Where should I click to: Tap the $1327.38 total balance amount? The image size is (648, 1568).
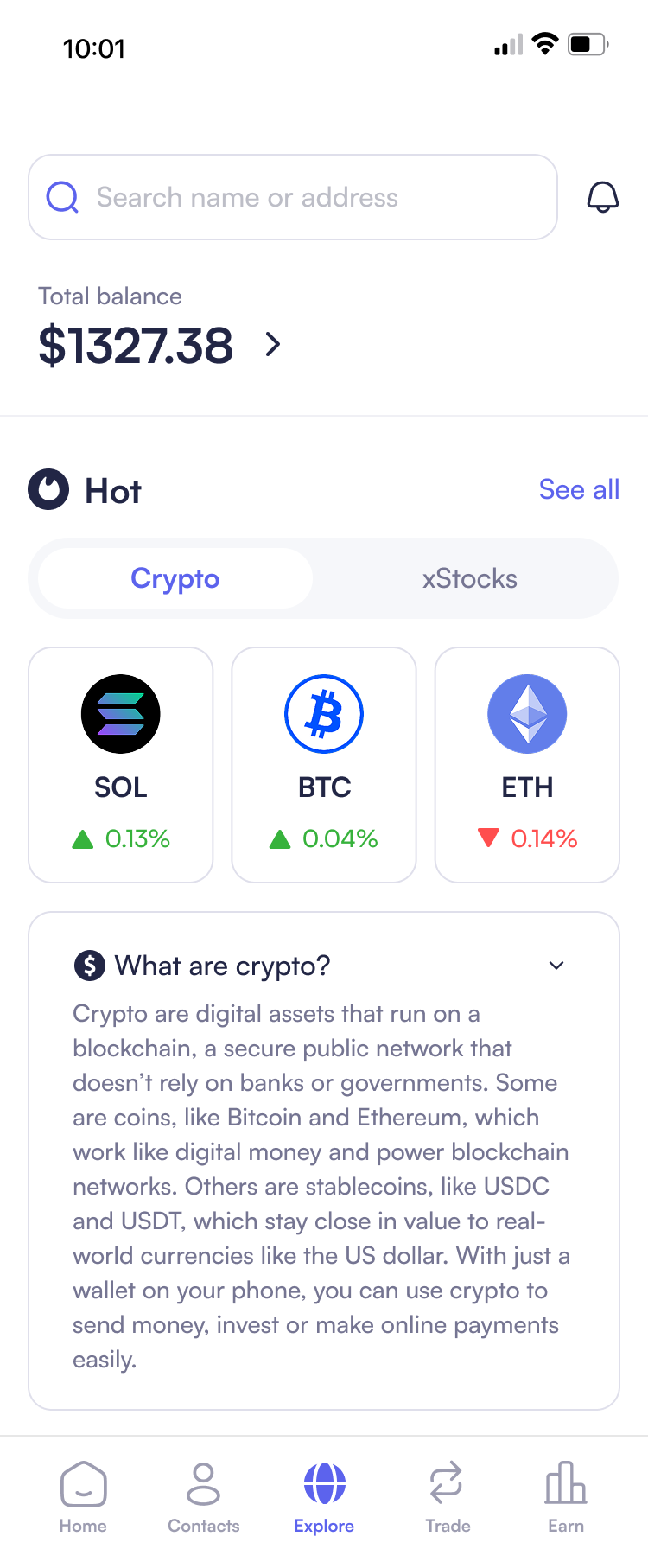pos(136,346)
